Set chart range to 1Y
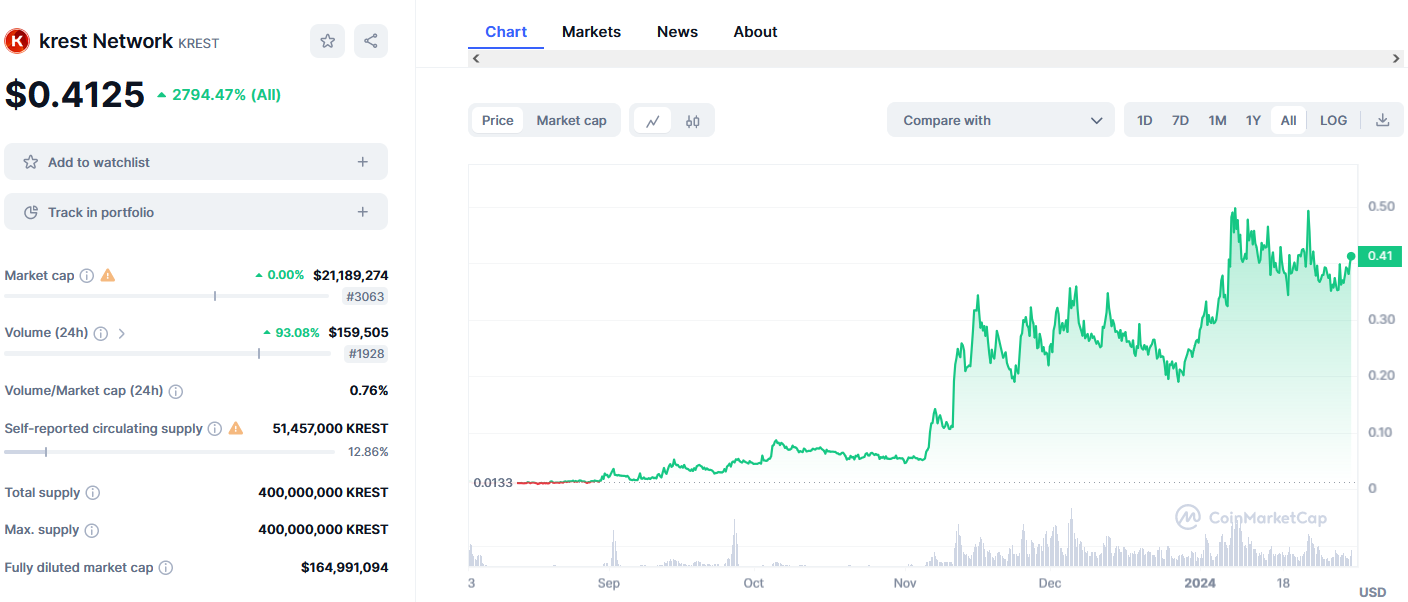 pyautogui.click(x=1253, y=120)
